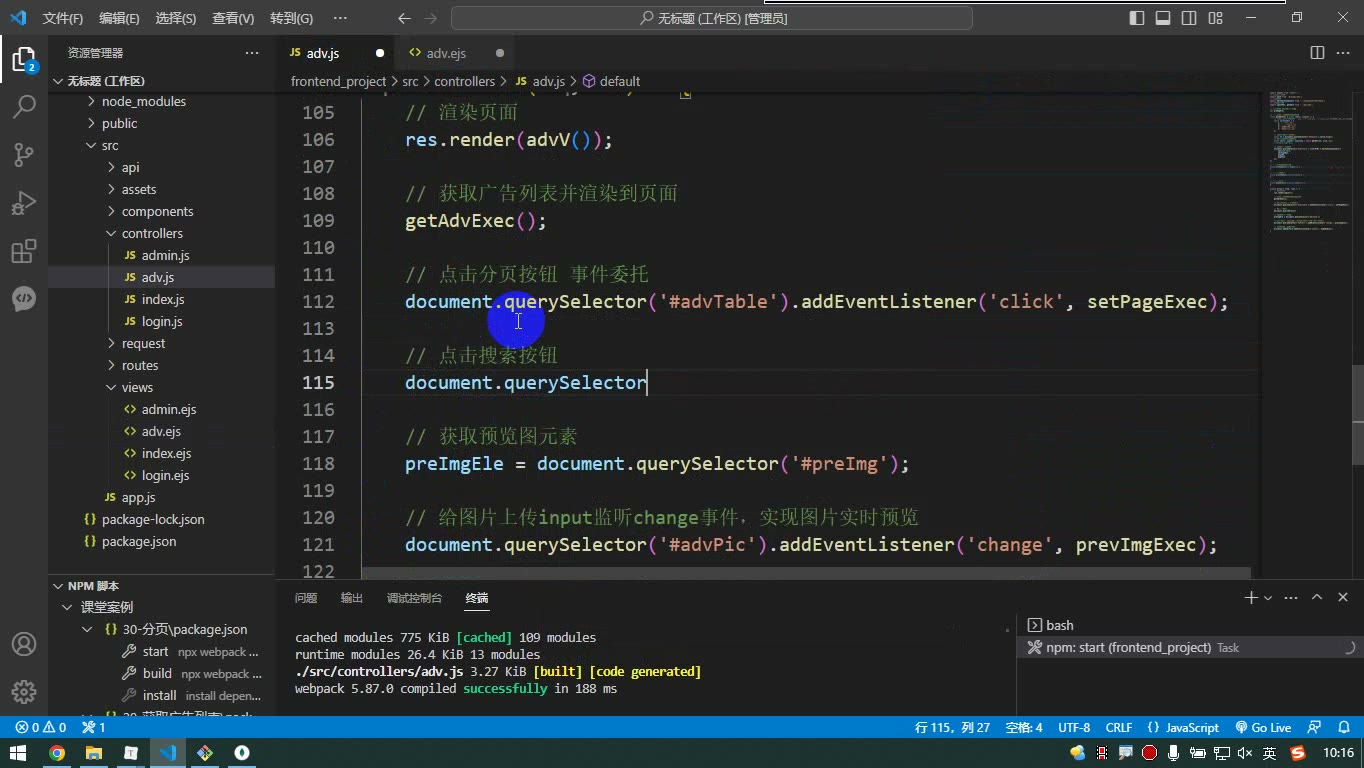Open the Run and Debug view

pyautogui.click(x=24, y=202)
